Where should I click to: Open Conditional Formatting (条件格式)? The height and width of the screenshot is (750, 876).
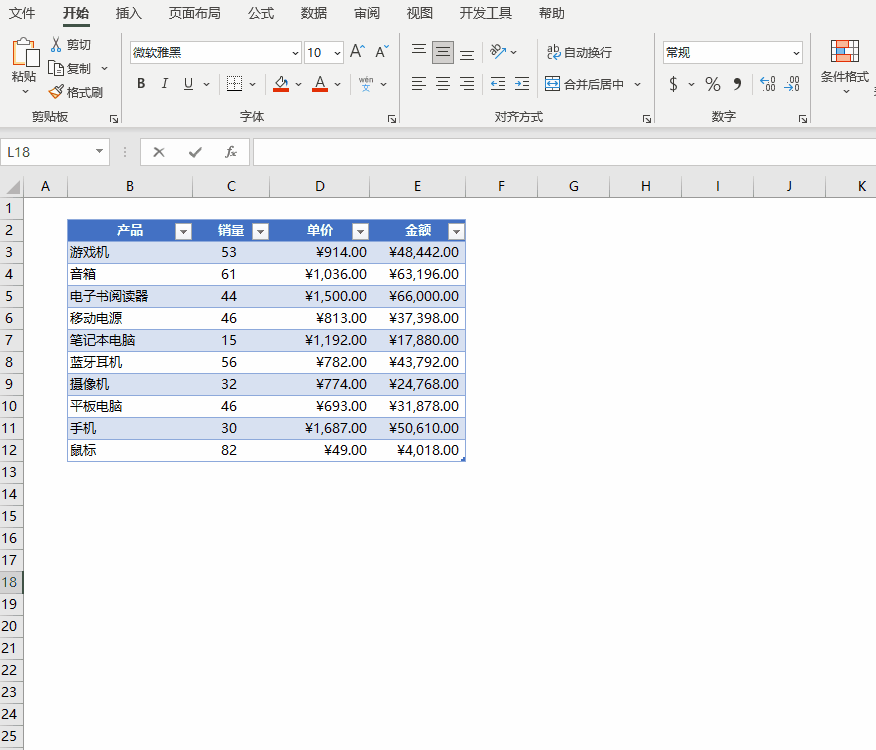pos(845,67)
